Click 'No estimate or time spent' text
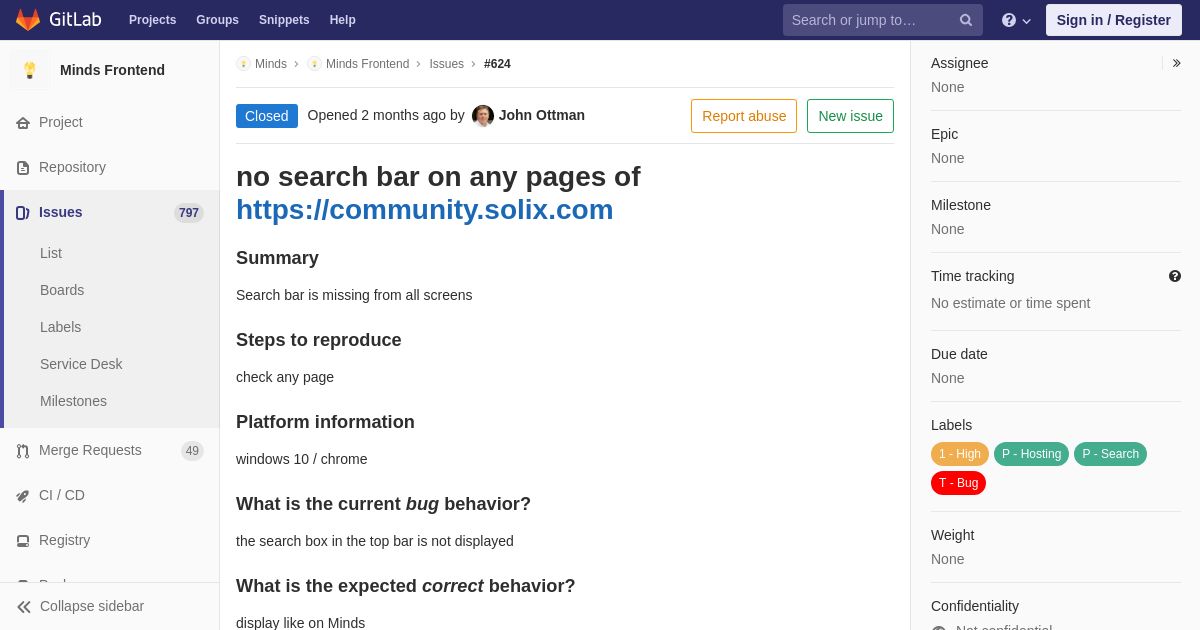The image size is (1200, 630). click(1010, 303)
